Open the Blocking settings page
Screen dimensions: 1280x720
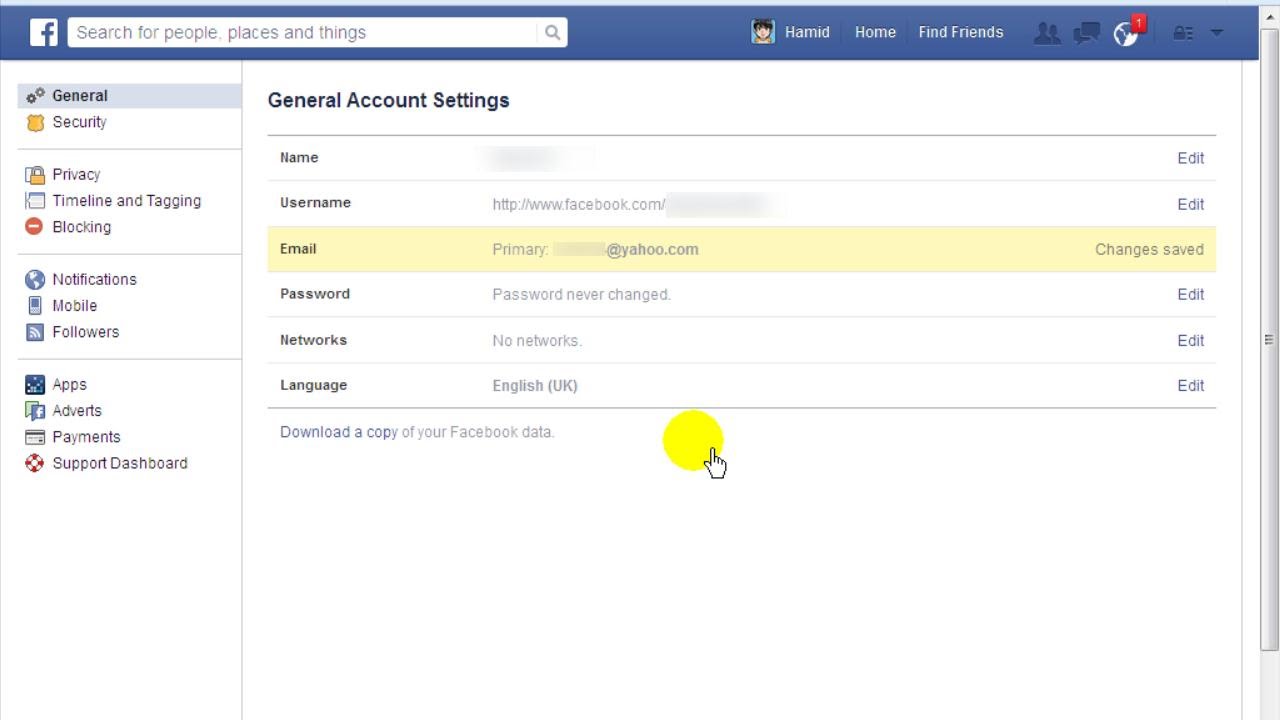[x=81, y=227]
